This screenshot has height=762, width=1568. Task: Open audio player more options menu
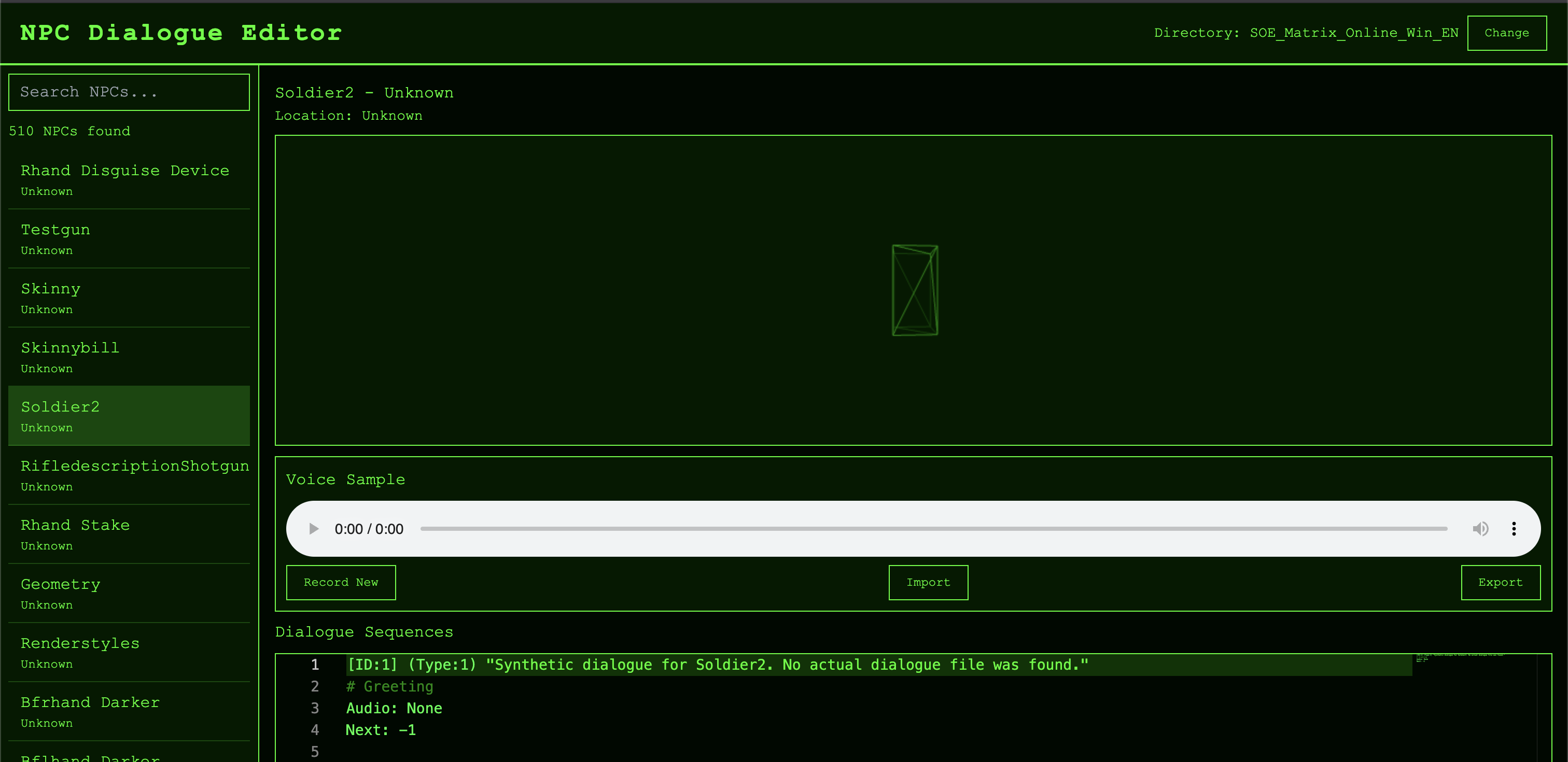tap(1514, 529)
